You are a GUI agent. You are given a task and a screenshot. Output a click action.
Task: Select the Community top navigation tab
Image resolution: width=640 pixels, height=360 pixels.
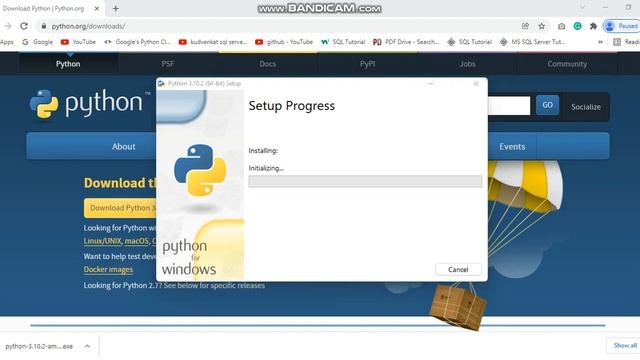tap(567, 64)
